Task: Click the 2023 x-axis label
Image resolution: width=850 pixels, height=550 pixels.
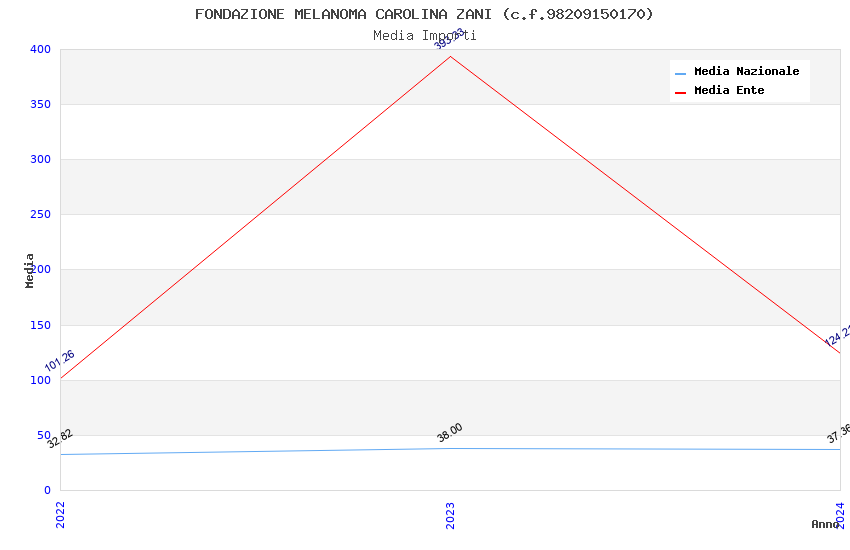Action: (450, 515)
